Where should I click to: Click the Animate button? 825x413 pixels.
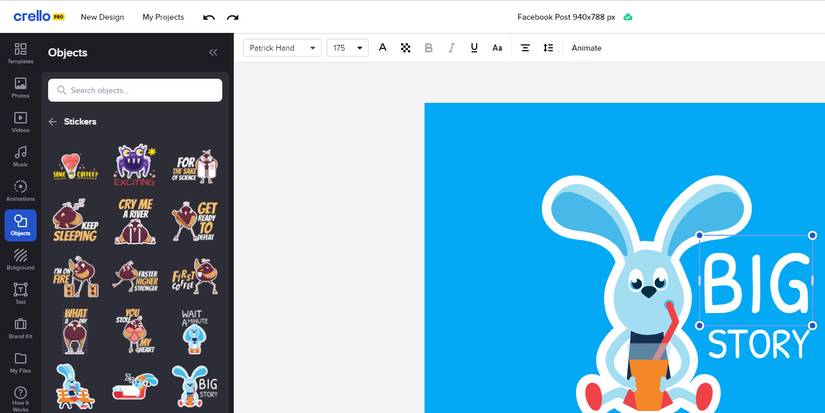pos(586,48)
